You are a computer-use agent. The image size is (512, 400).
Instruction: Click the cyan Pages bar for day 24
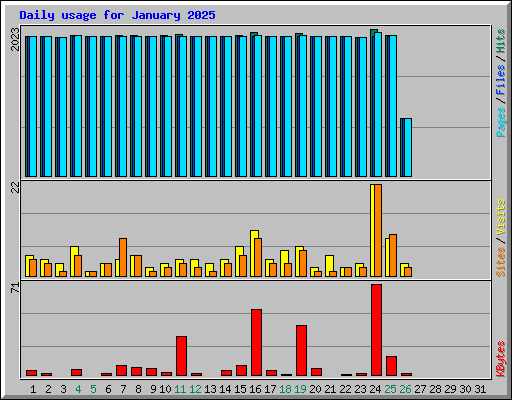pyautogui.click(x=378, y=104)
